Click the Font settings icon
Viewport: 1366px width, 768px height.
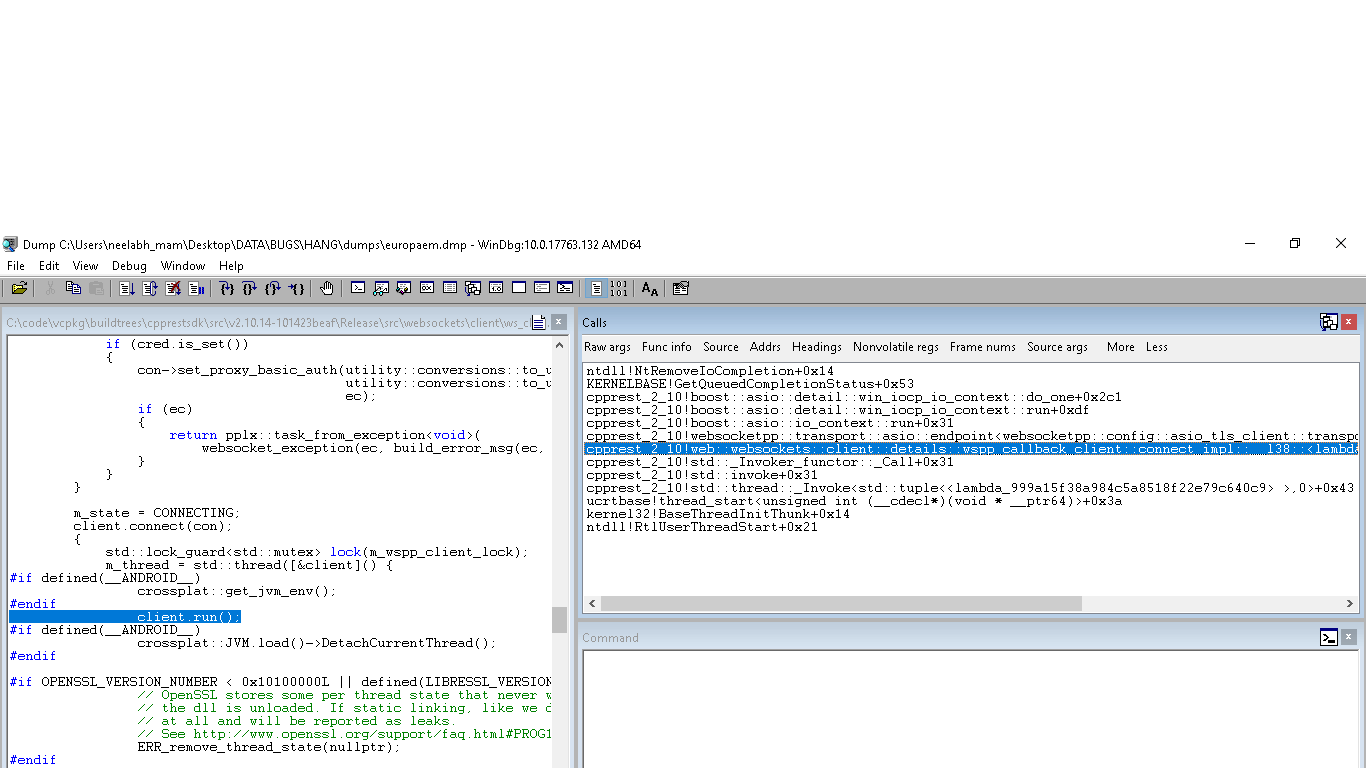click(648, 288)
